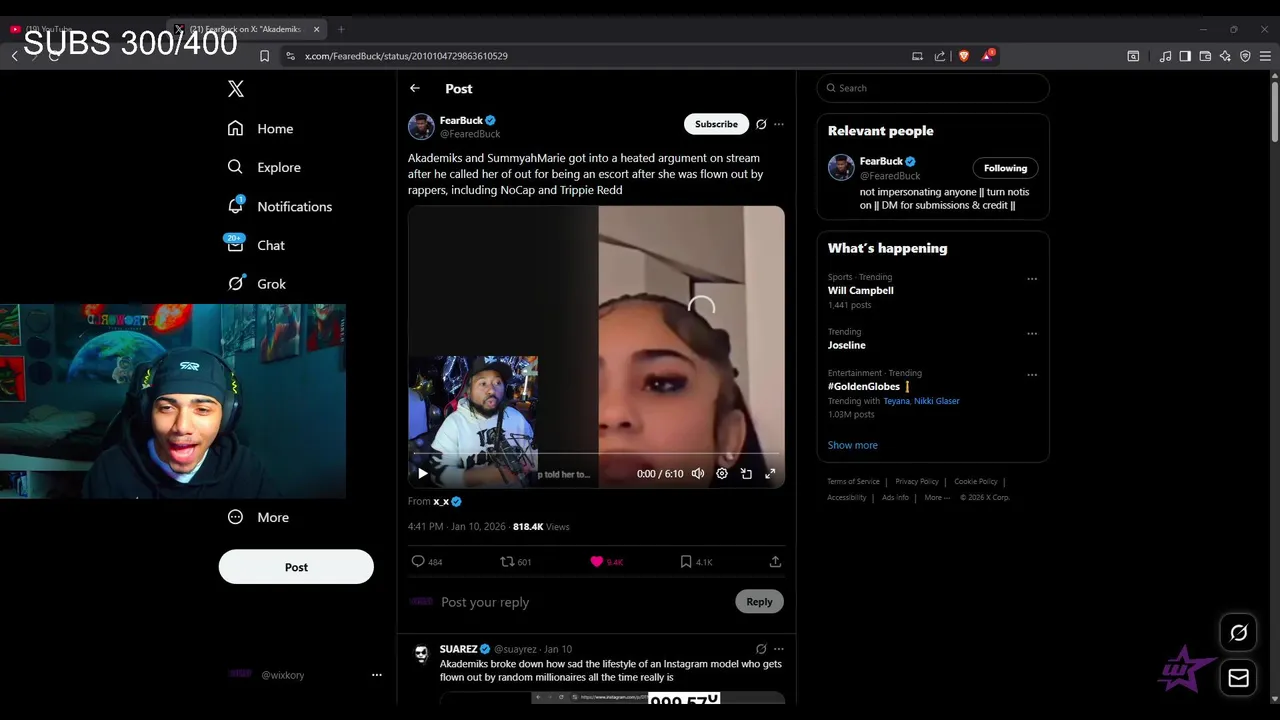Click the Reply button
The width and height of the screenshot is (1280, 720).
tap(759, 601)
